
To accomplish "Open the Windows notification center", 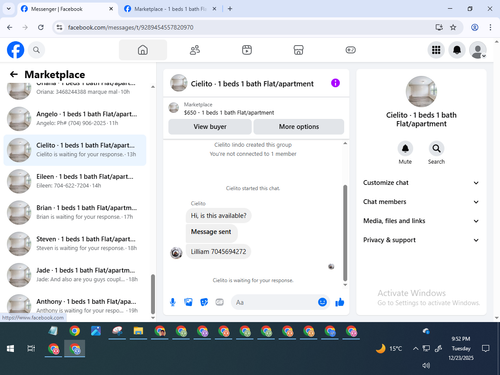I will [486, 349].
